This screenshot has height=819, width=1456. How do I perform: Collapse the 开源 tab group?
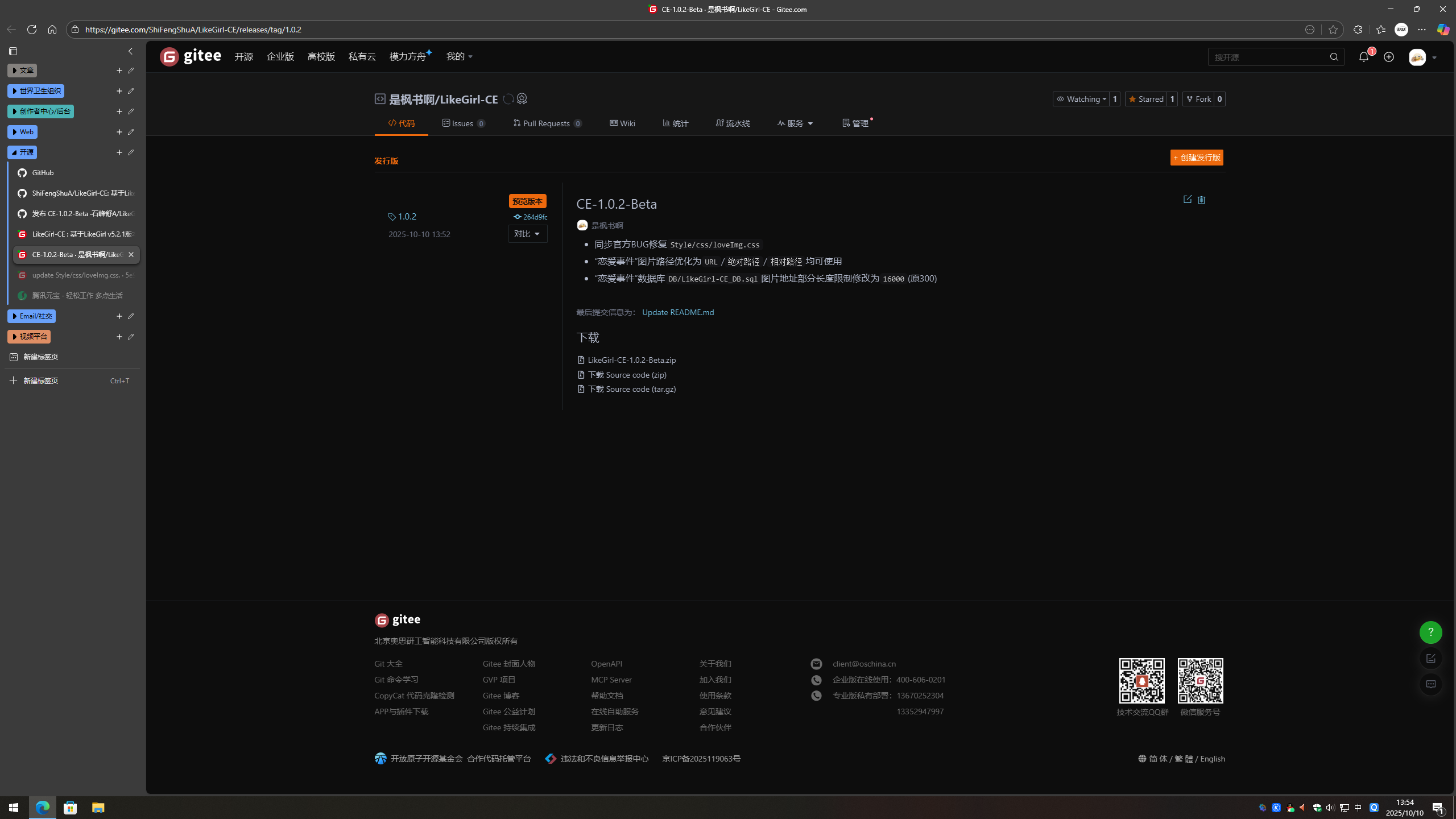(22, 152)
